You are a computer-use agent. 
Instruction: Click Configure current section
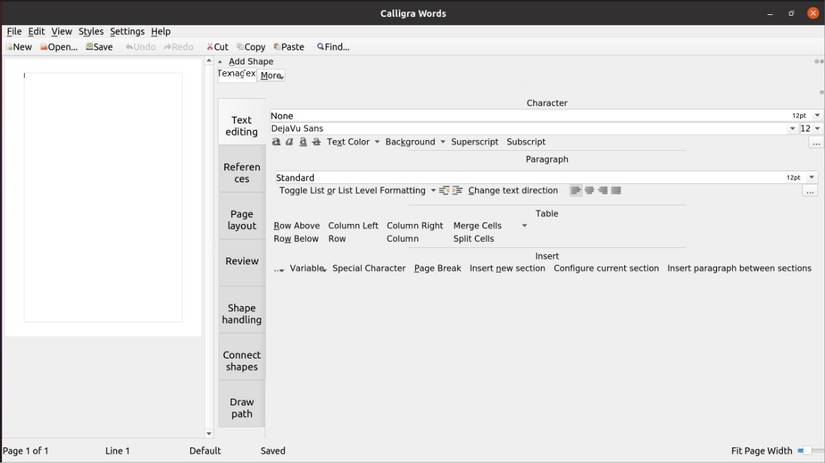click(x=606, y=268)
